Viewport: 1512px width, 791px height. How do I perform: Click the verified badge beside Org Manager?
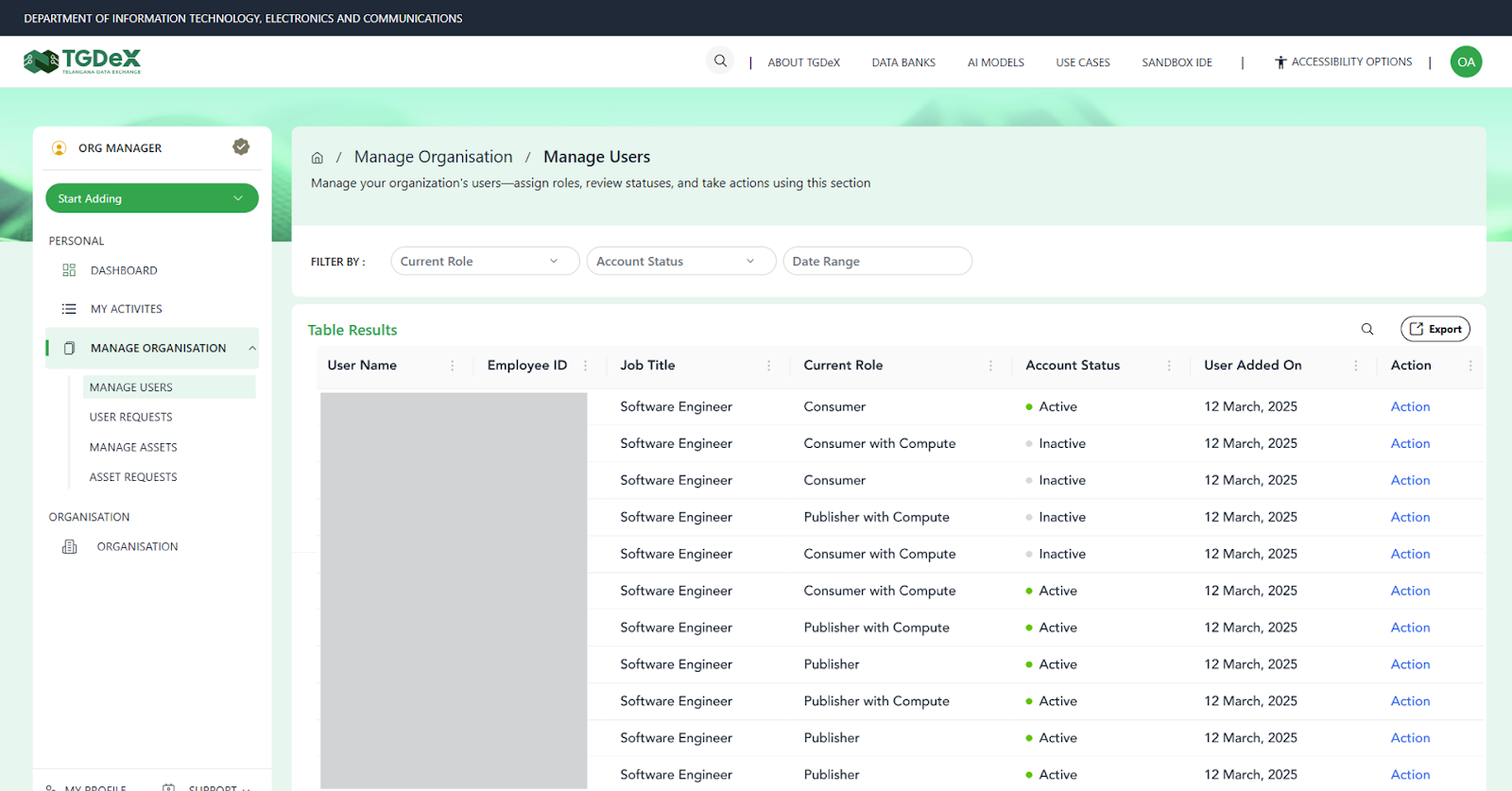241,146
